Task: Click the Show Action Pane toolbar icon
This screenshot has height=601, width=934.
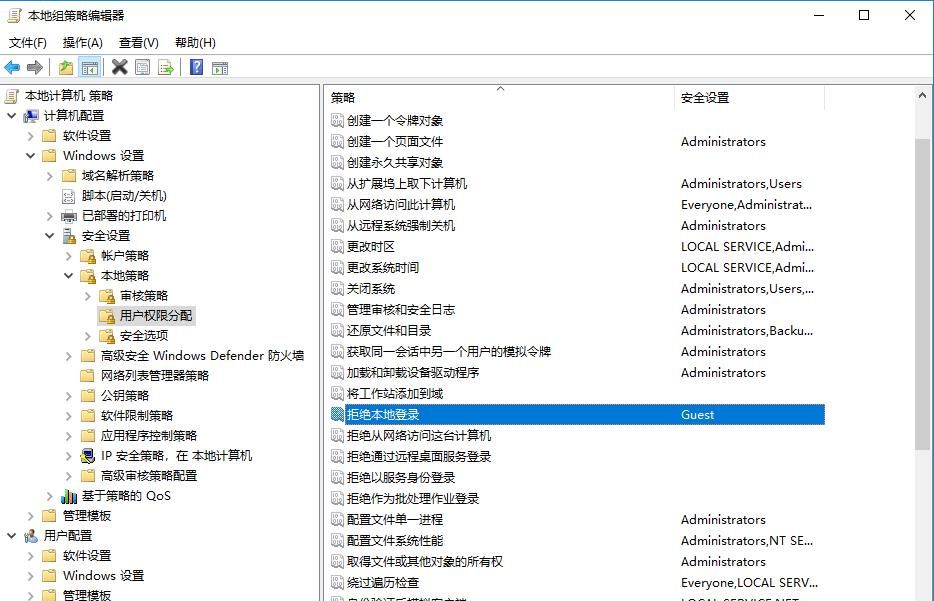Action: click(x=220, y=67)
